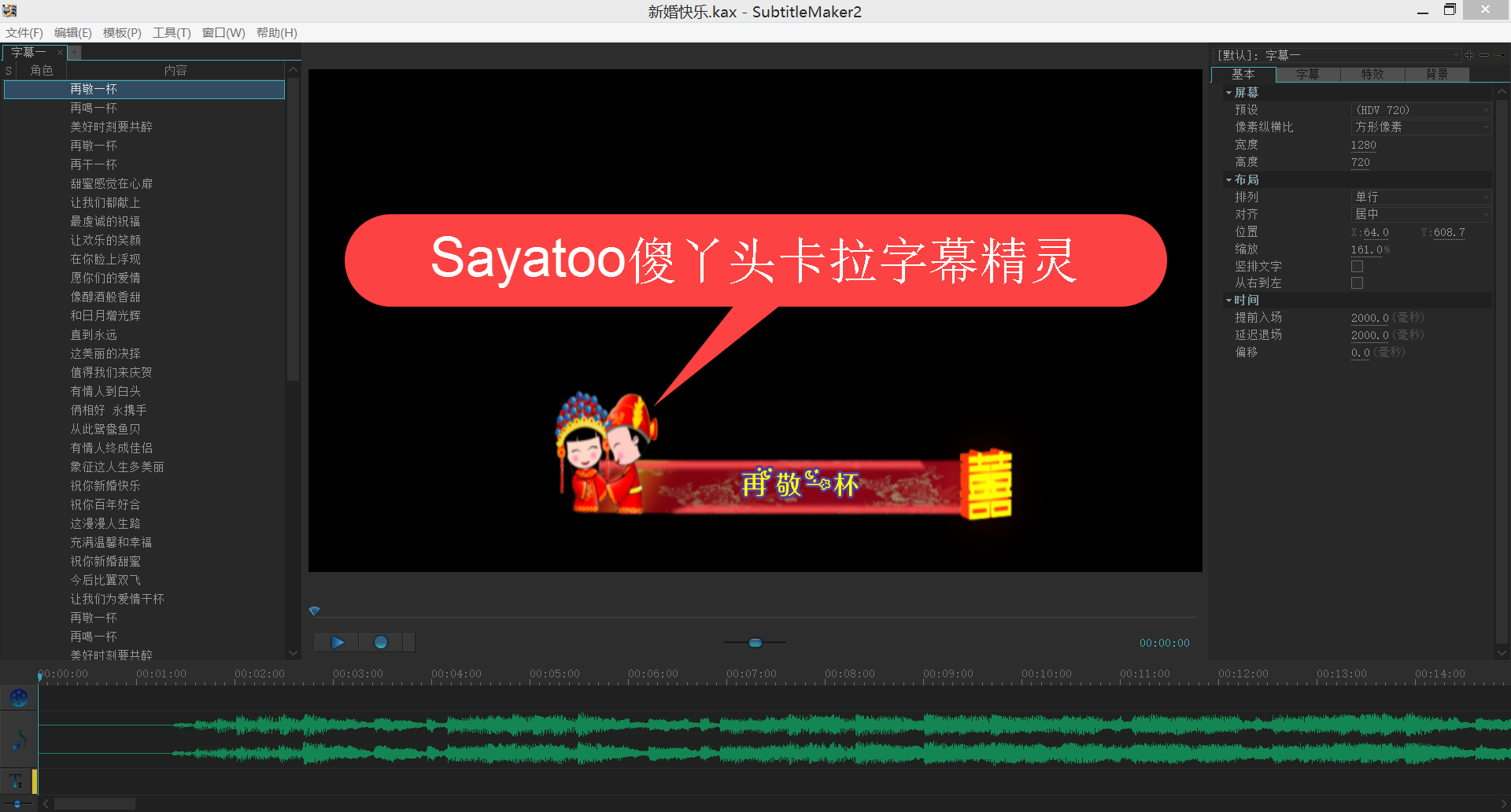Click the 高度 value 720
Viewport: 1511px width, 812px height.
[x=1360, y=163]
